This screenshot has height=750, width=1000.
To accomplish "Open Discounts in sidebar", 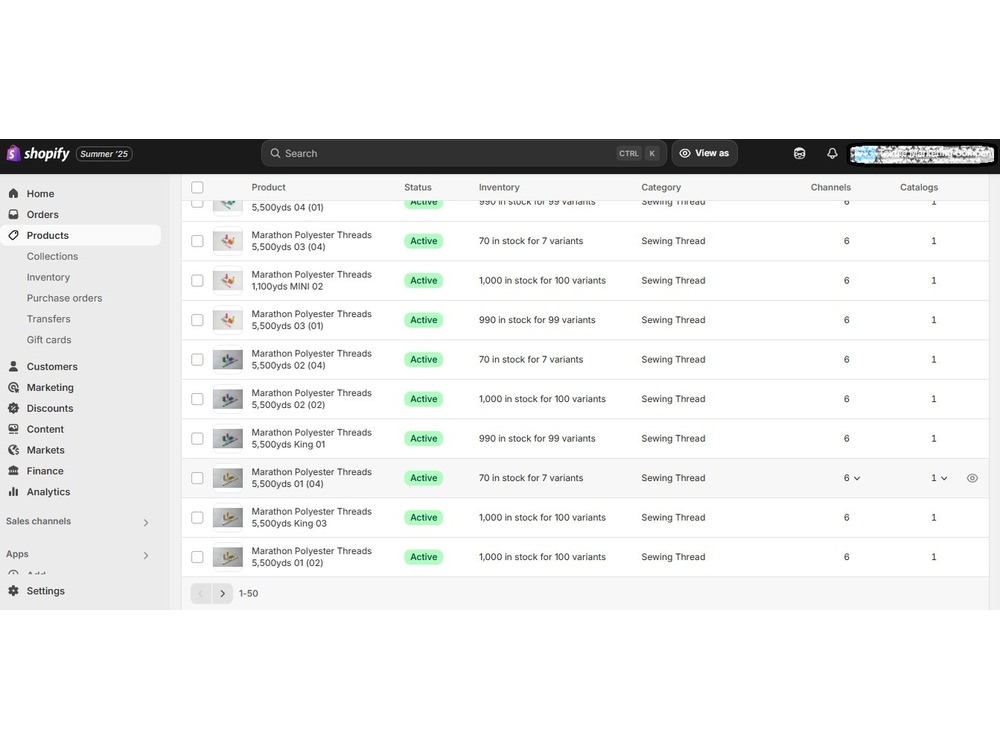I will coord(50,408).
